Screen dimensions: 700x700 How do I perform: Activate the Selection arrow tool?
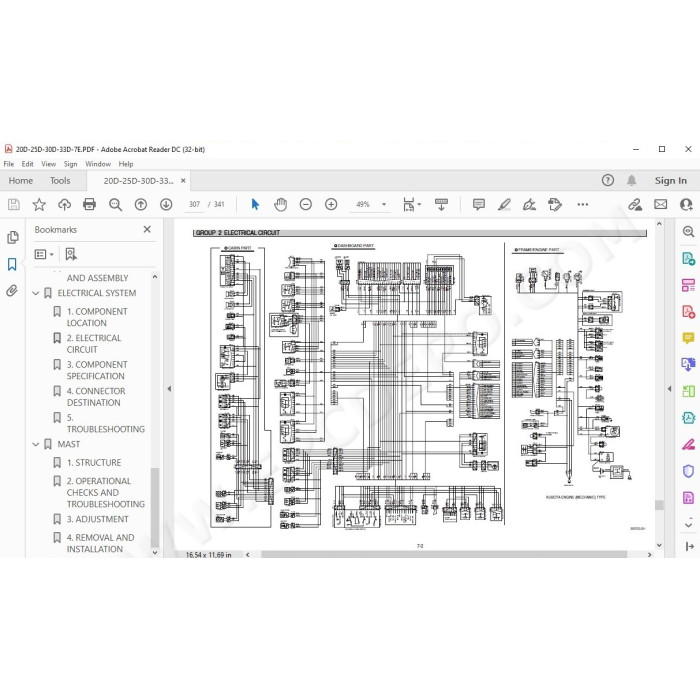click(x=255, y=204)
